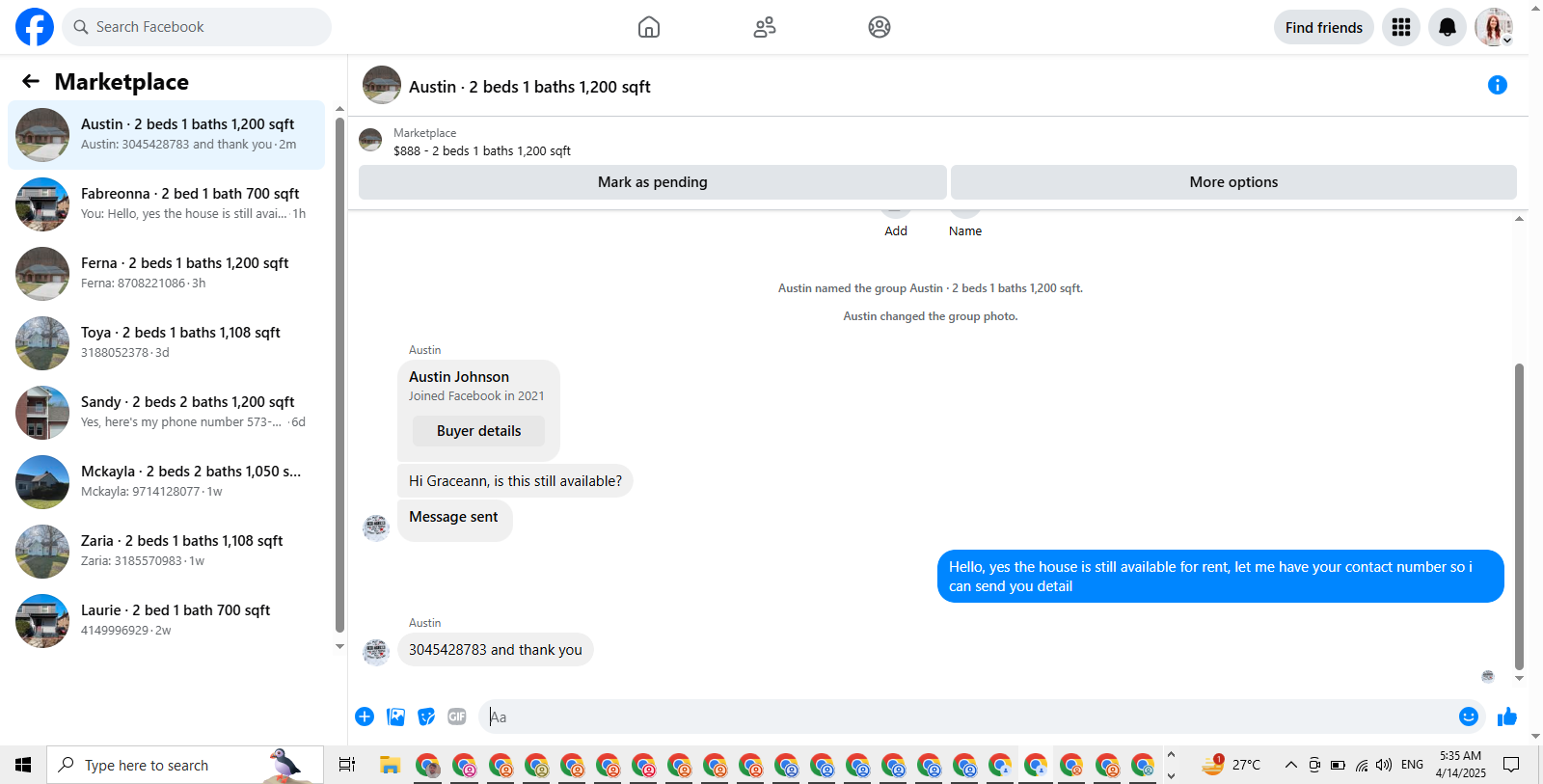The height and width of the screenshot is (784, 1543).
Task: Open the volume control in tray
Action: (1384, 765)
